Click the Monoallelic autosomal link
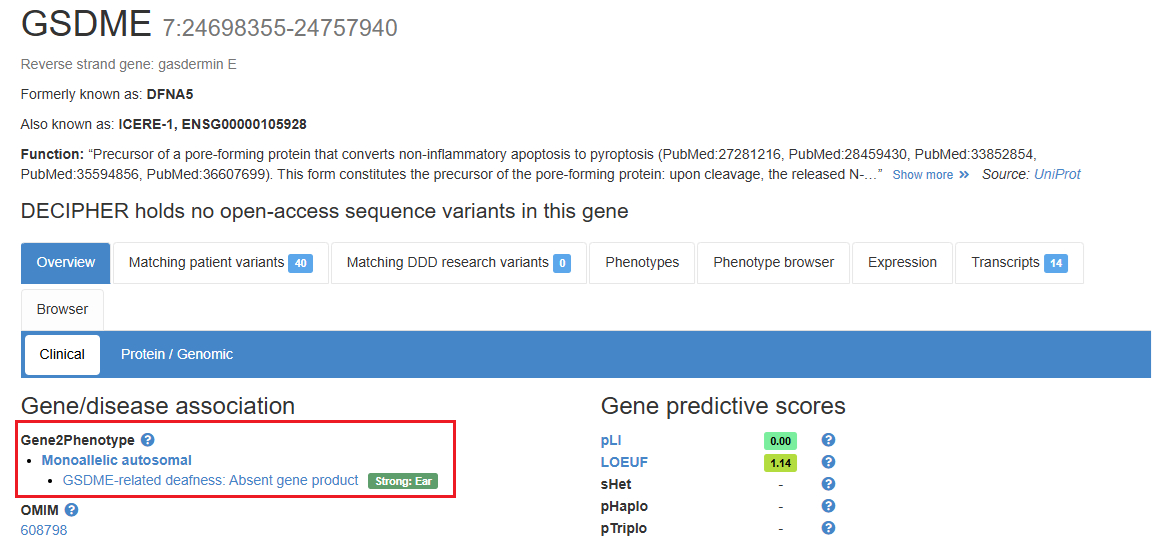1176x554 pixels. coord(117,460)
